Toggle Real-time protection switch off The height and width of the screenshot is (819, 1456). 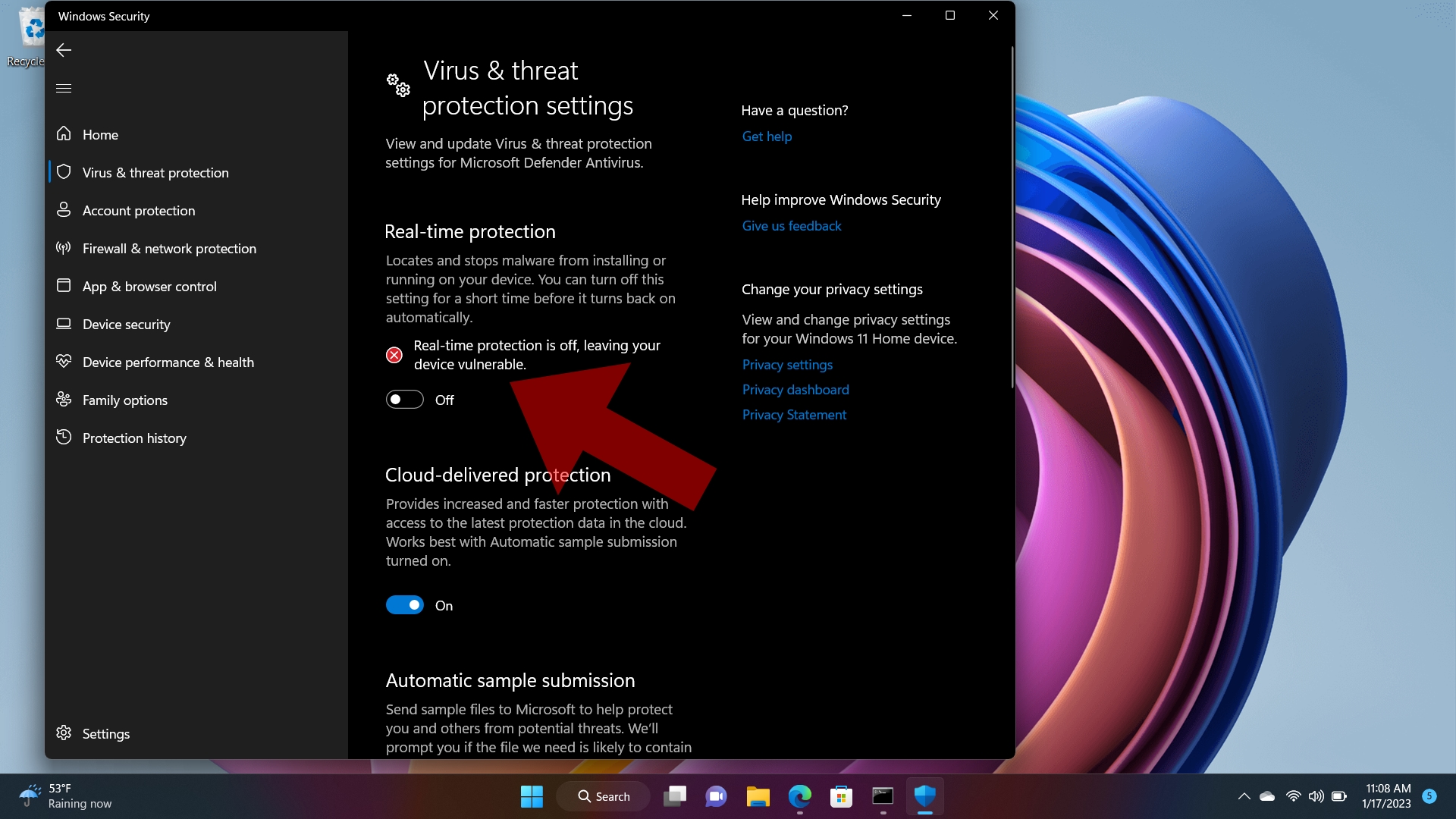click(405, 399)
